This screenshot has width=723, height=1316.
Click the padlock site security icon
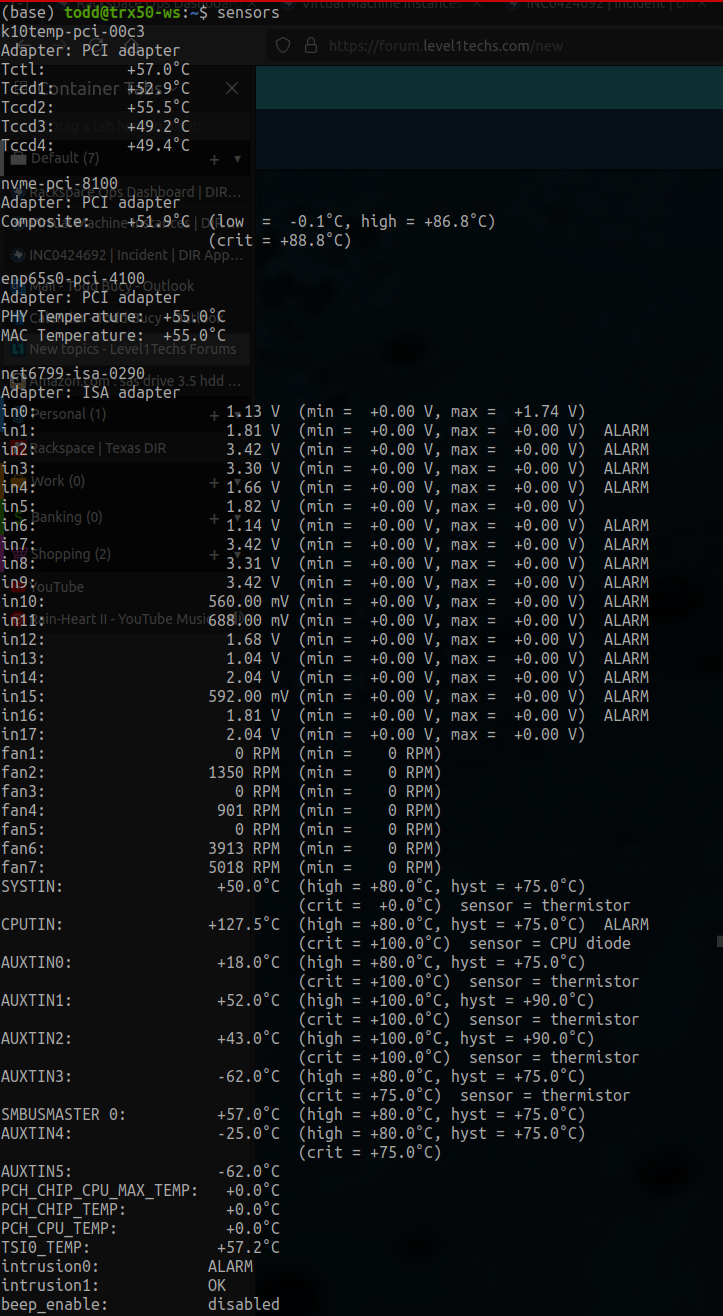pyautogui.click(x=310, y=46)
